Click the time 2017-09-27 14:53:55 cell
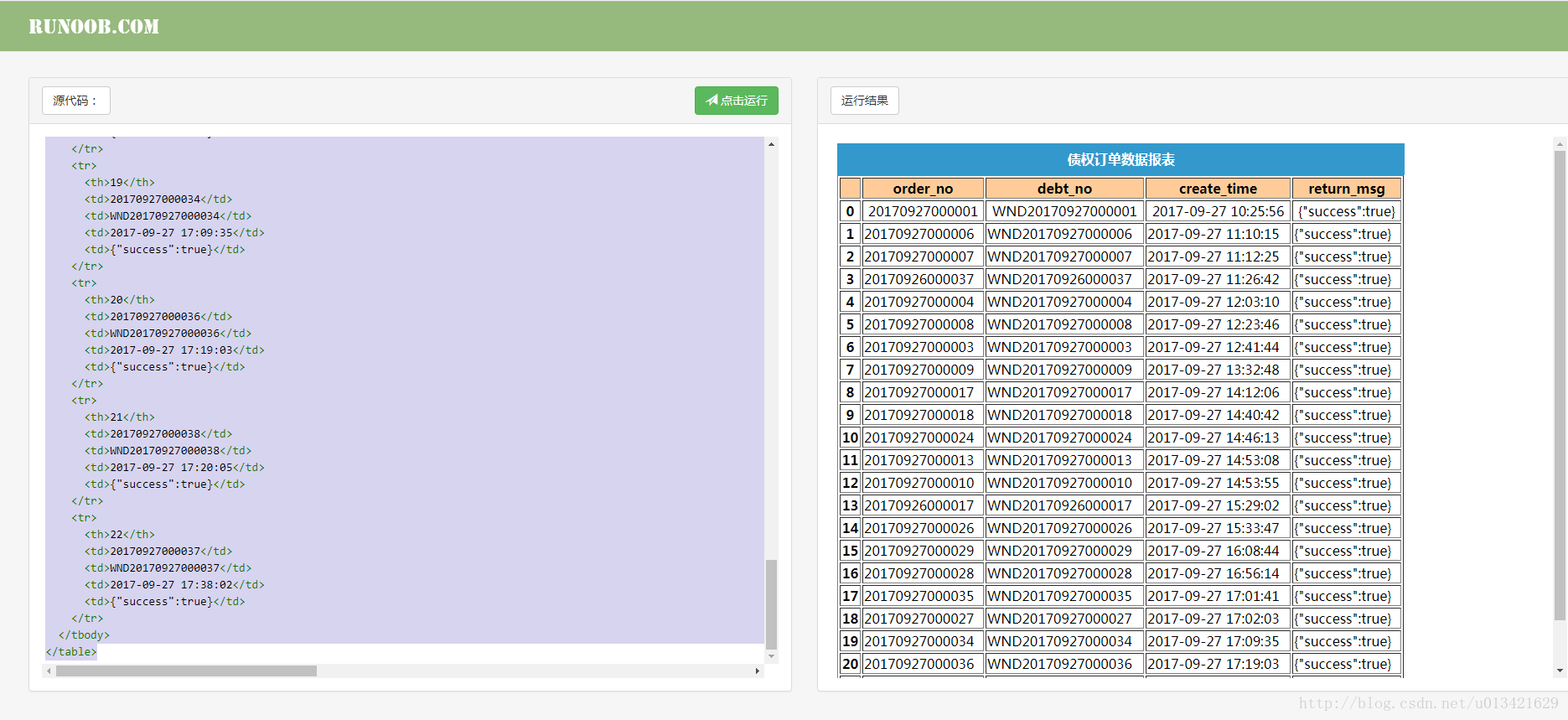The image size is (1568, 720). pos(1218,483)
